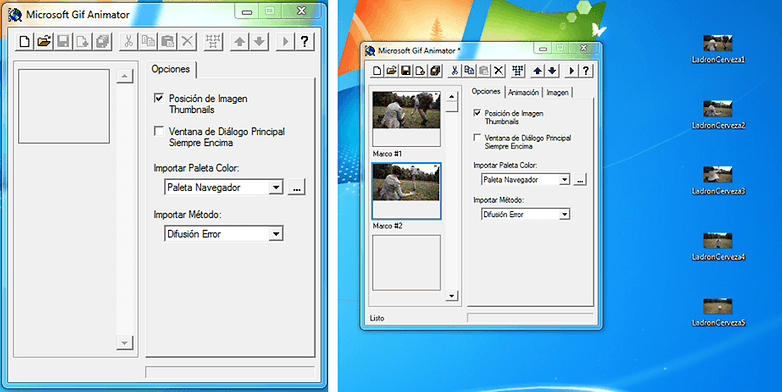Select Marco #1 frame thumbnail

[406, 119]
